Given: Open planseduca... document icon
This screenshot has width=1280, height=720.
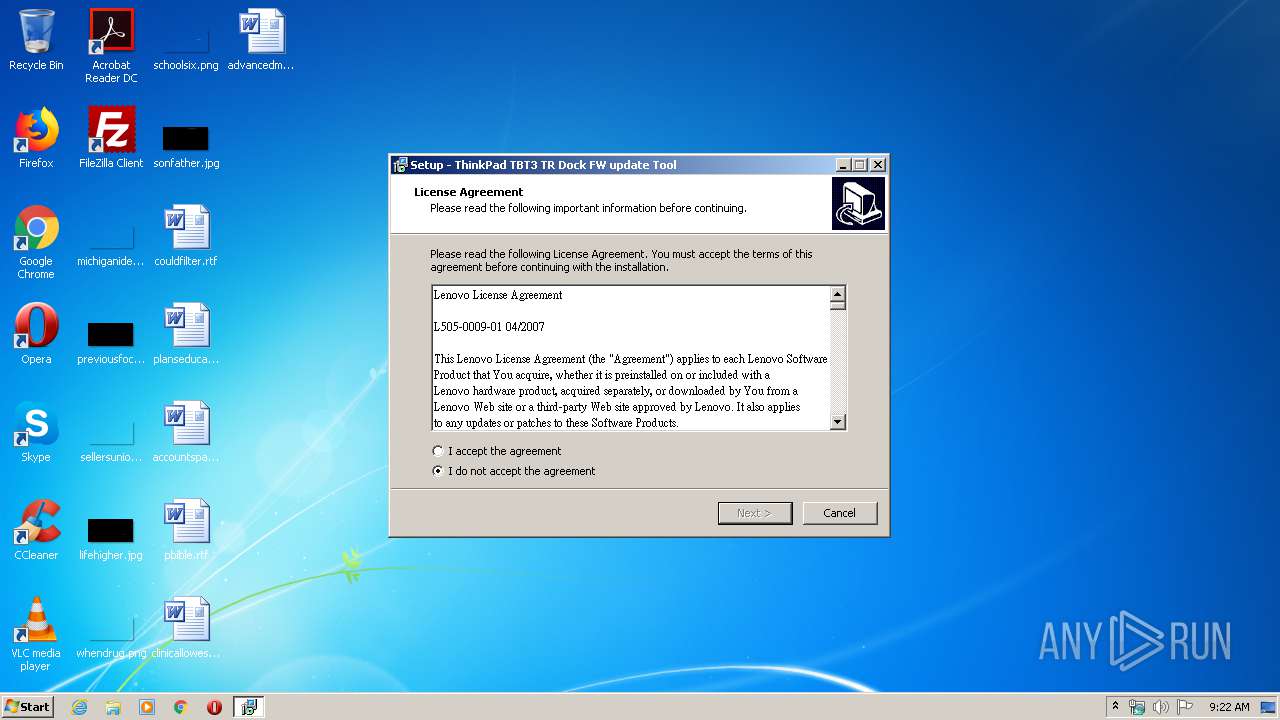Looking at the screenshot, I should (186, 333).
